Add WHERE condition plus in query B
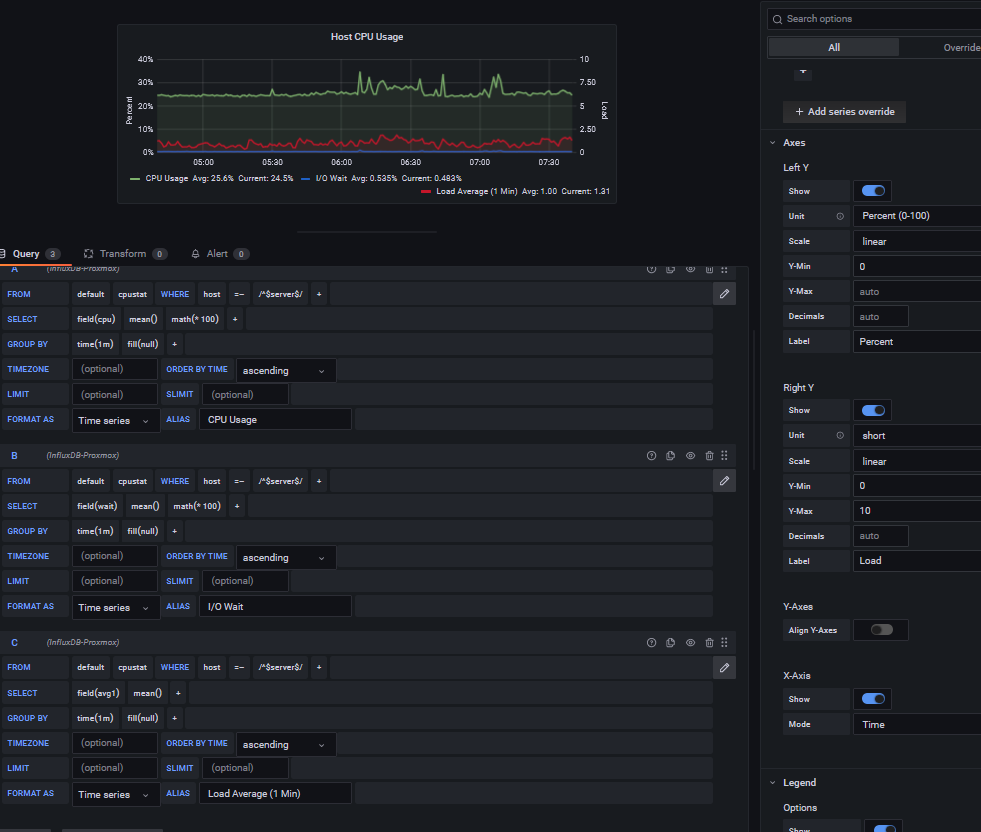This screenshot has height=832, width=981. 319,481
